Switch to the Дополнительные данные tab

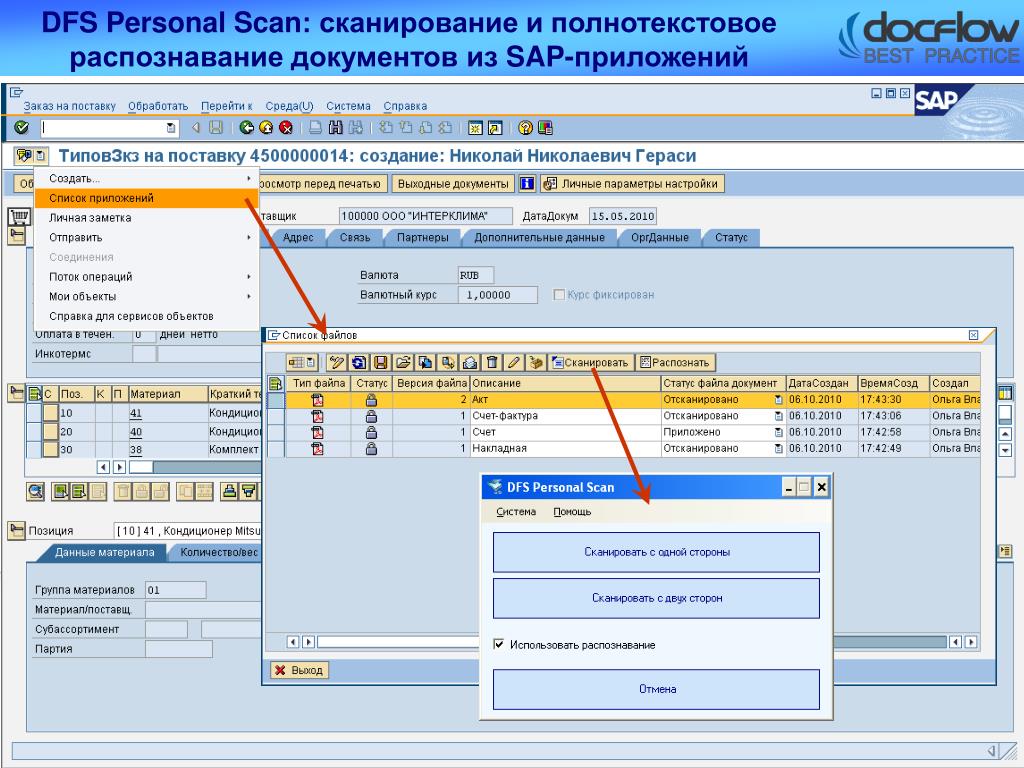[x=539, y=238]
